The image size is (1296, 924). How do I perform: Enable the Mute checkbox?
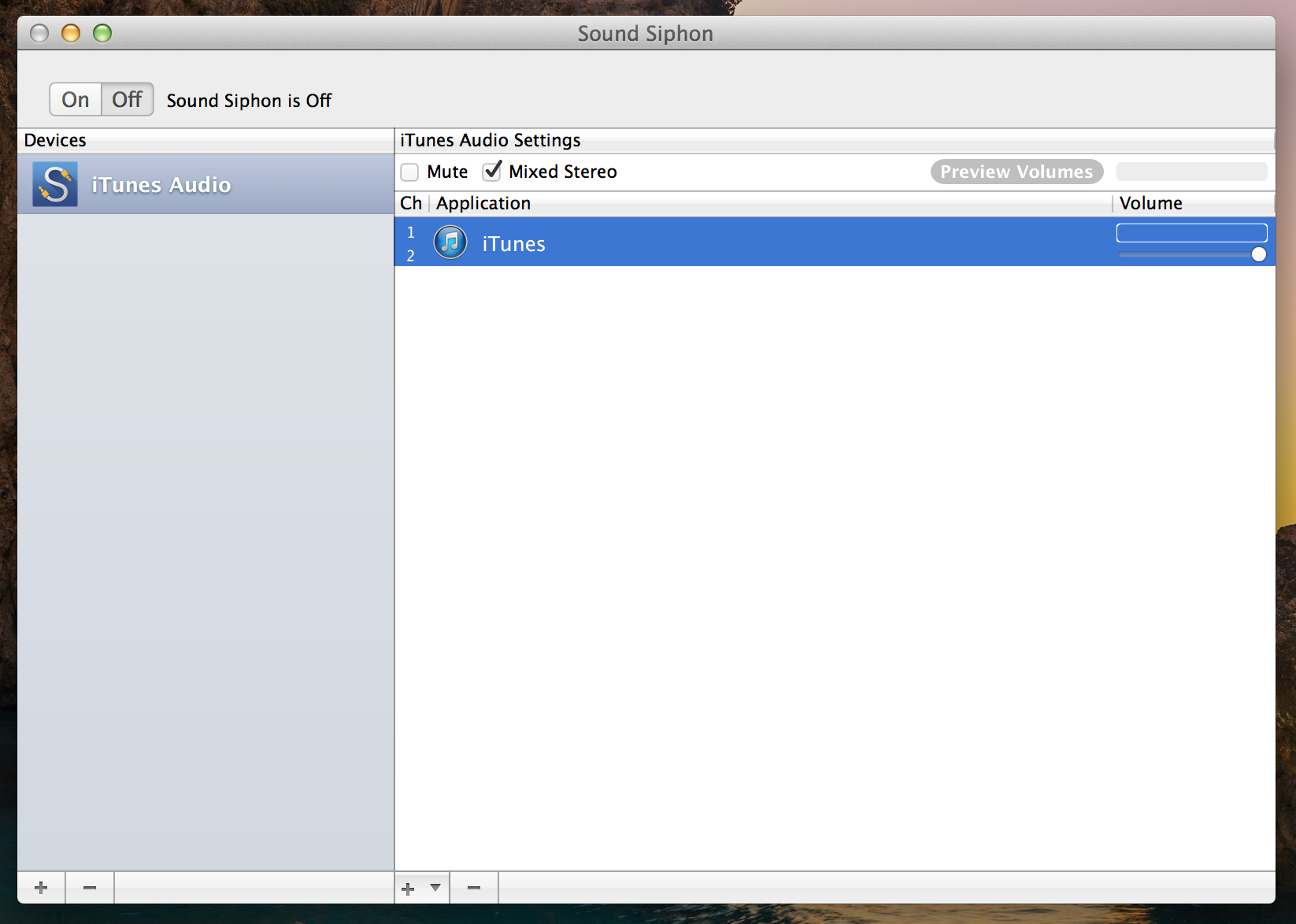pos(409,172)
